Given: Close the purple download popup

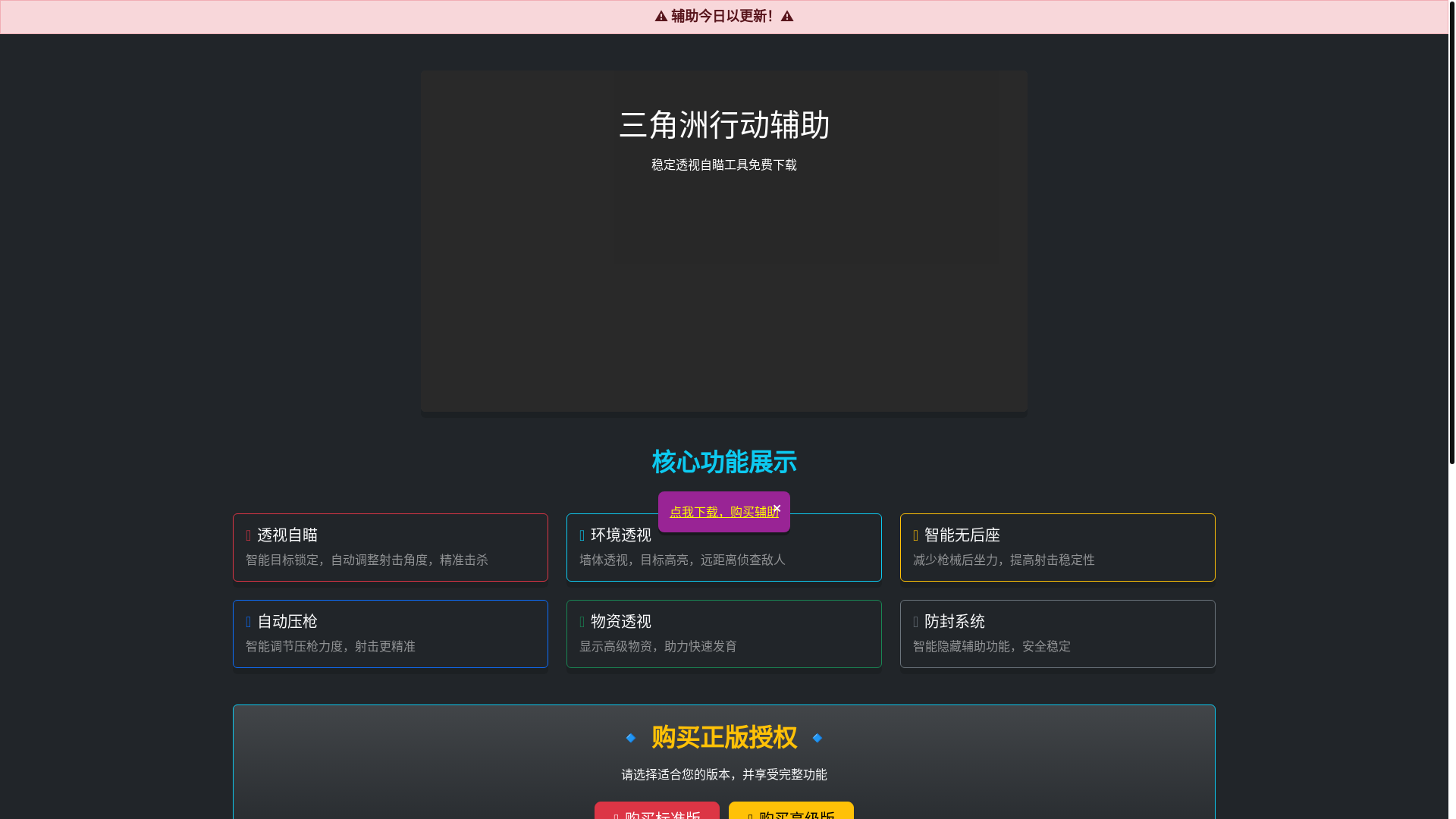Looking at the screenshot, I should pyautogui.click(x=777, y=508).
